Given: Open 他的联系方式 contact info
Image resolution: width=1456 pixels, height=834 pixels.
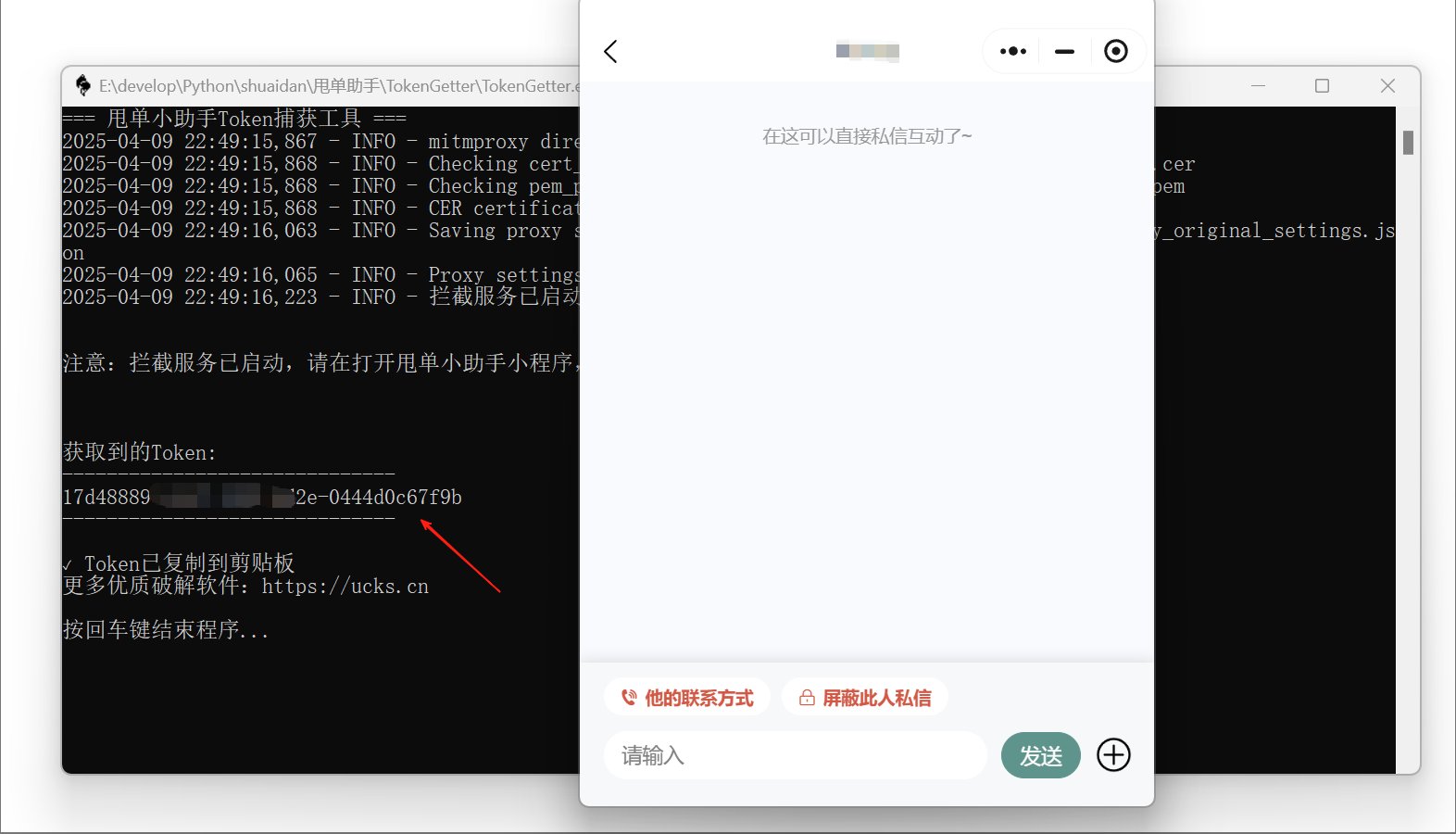Looking at the screenshot, I should tap(686, 698).
